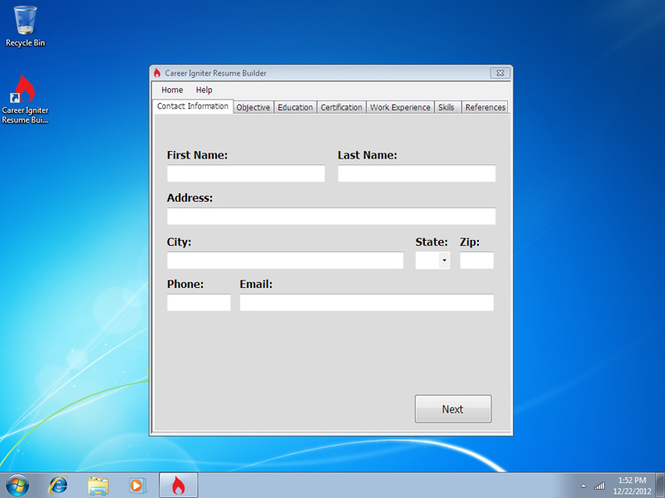Click the Last Name: label

click(367, 155)
